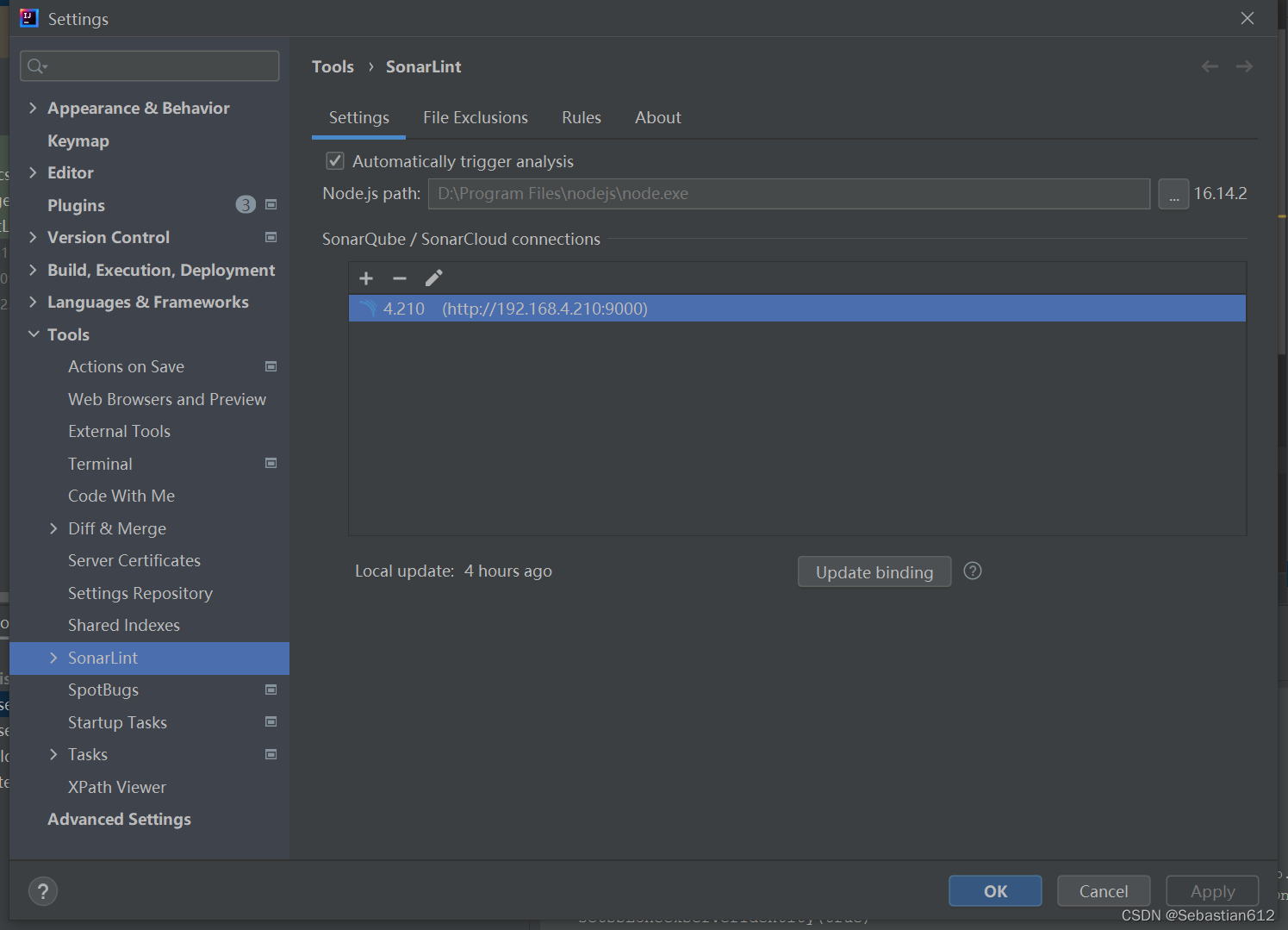
Task: Select Startup Tasks
Action: click(x=117, y=722)
